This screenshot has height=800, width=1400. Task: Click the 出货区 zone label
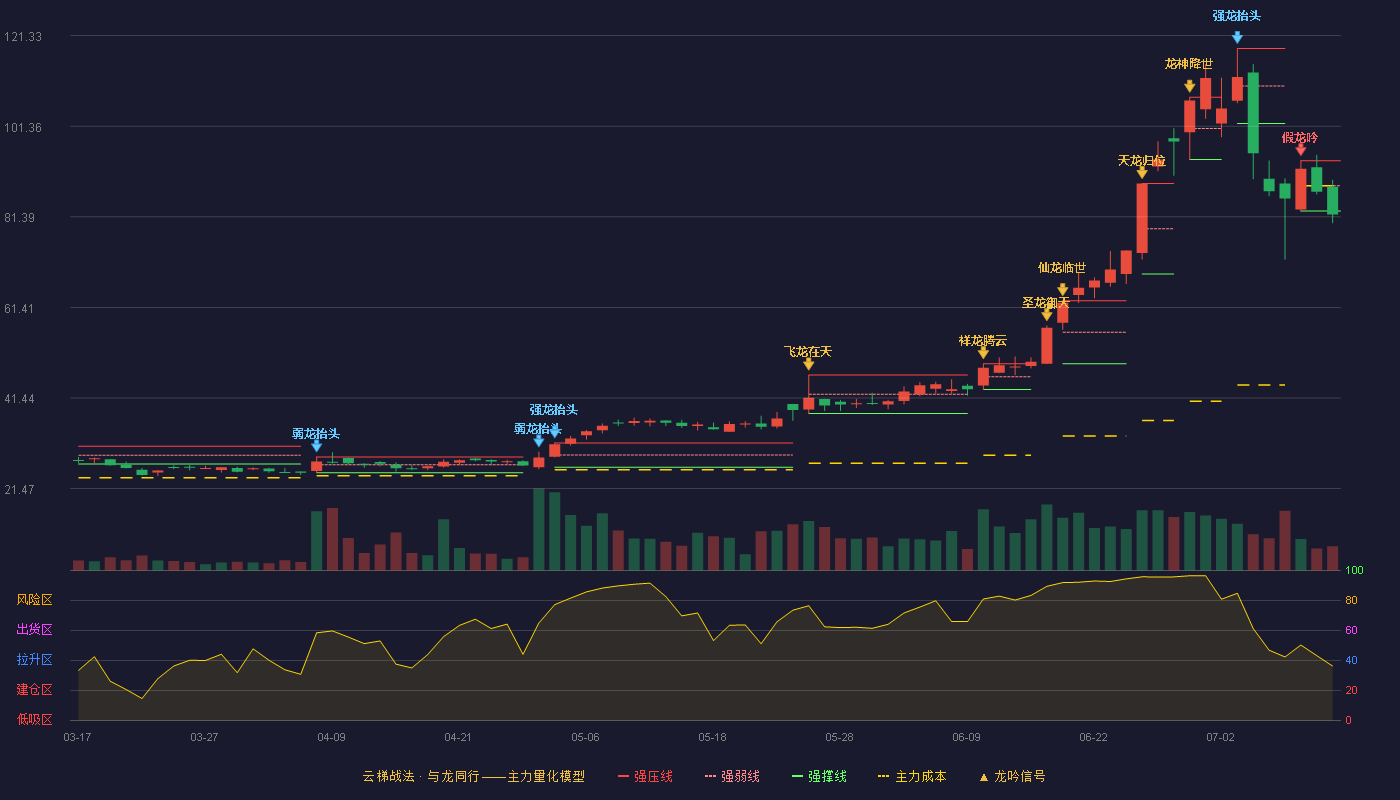click(34, 630)
